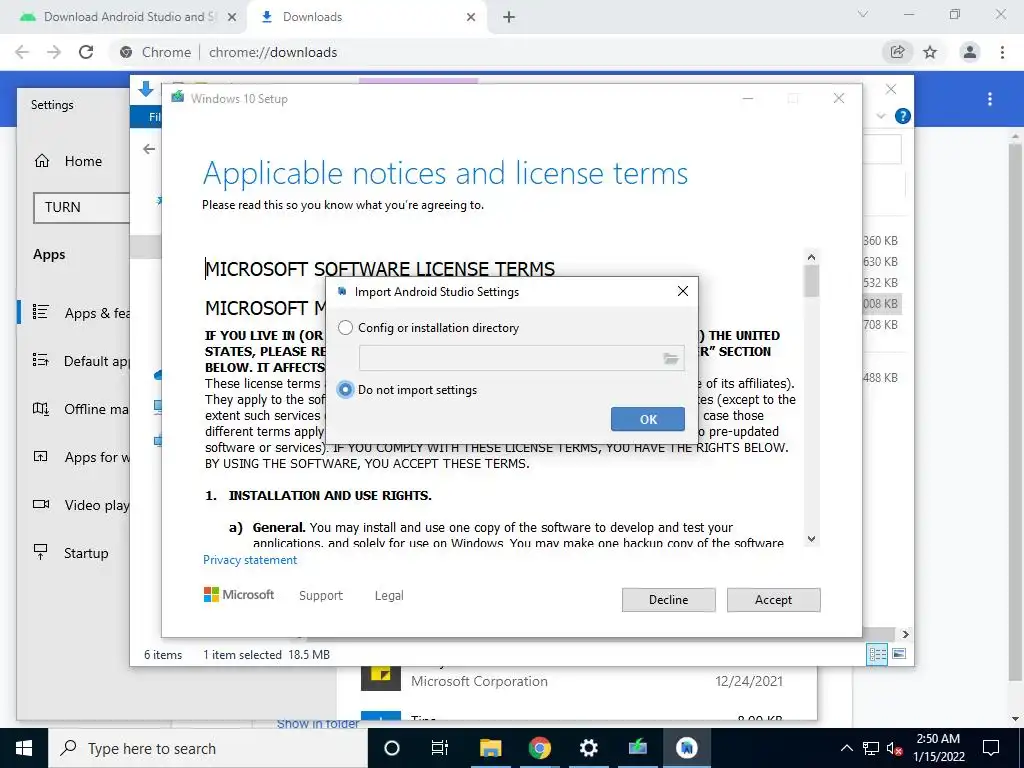The width and height of the screenshot is (1024, 768).
Task: Open downloads page more actions menu
Action: pos(990,99)
